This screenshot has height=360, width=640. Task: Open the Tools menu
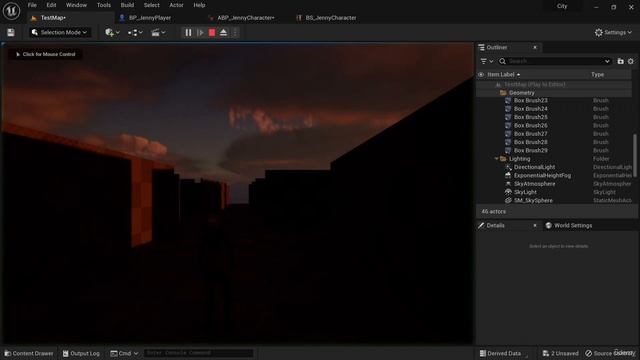pos(104,5)
